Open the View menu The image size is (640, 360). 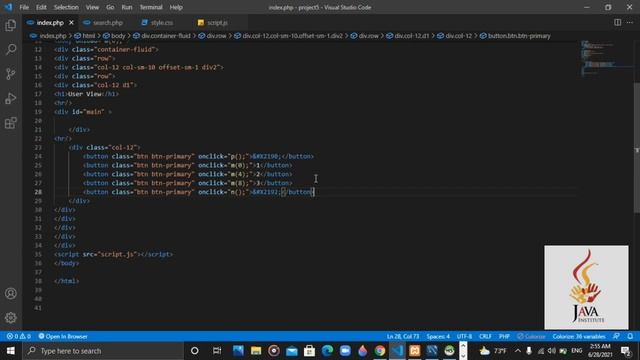(x=92, y=7)
